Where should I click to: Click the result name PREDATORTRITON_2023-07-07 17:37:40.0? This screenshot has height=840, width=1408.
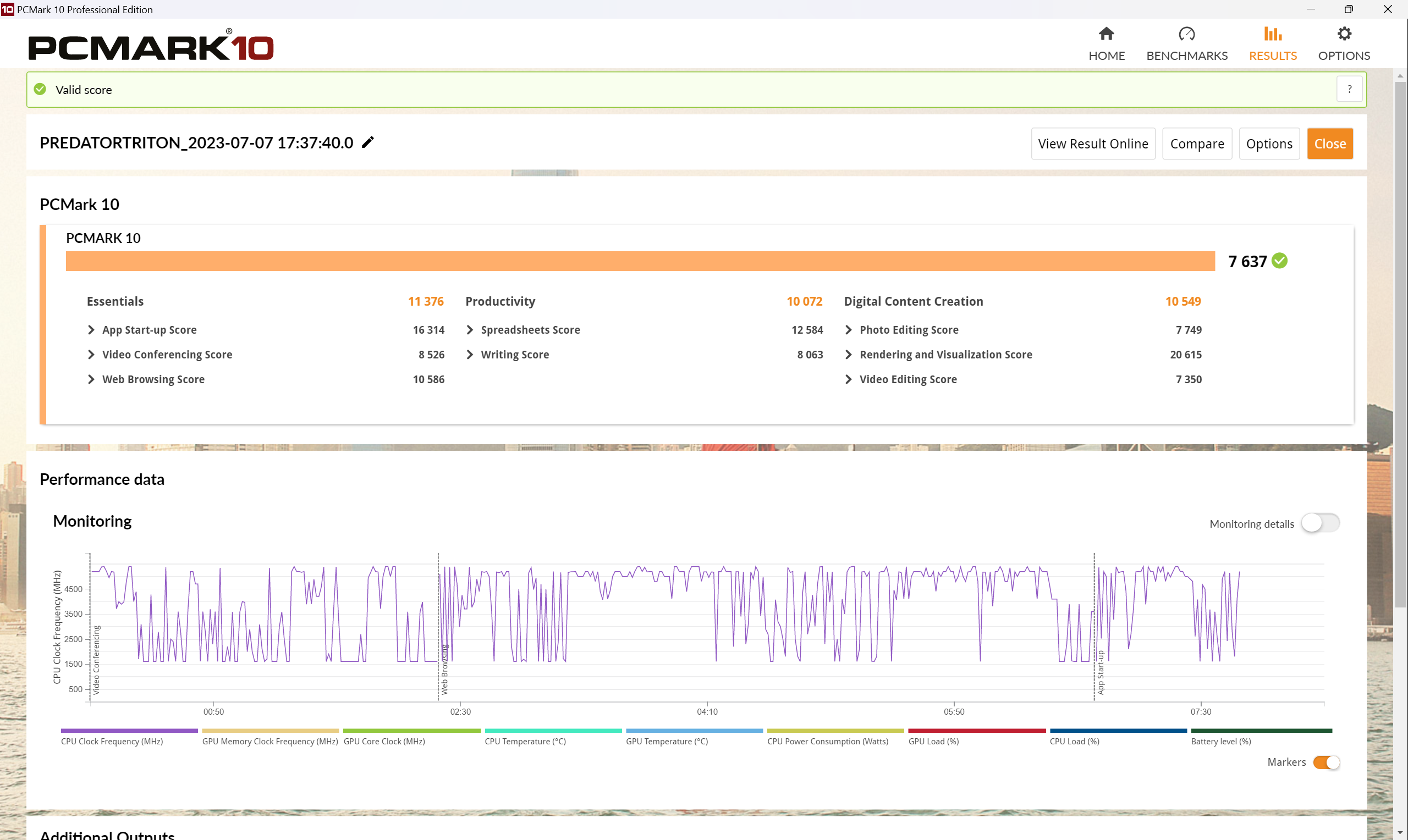pos(196,142)
